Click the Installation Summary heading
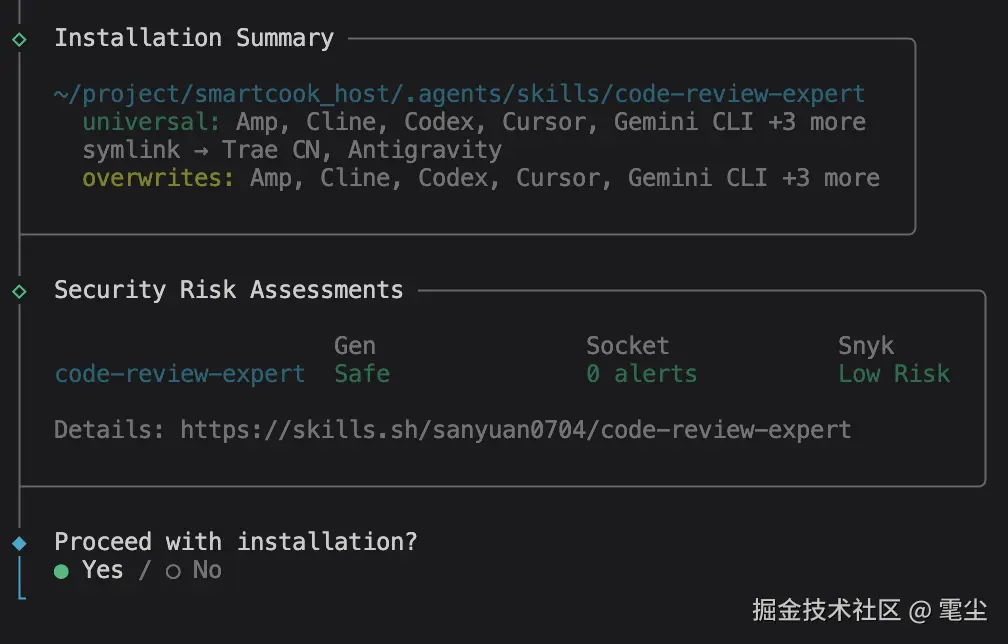 (193, 38)
